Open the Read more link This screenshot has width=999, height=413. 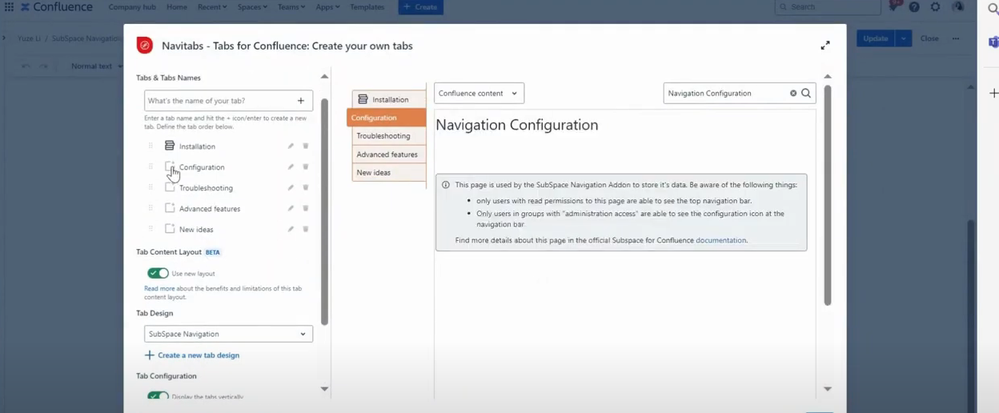click(x=159, y=289)
